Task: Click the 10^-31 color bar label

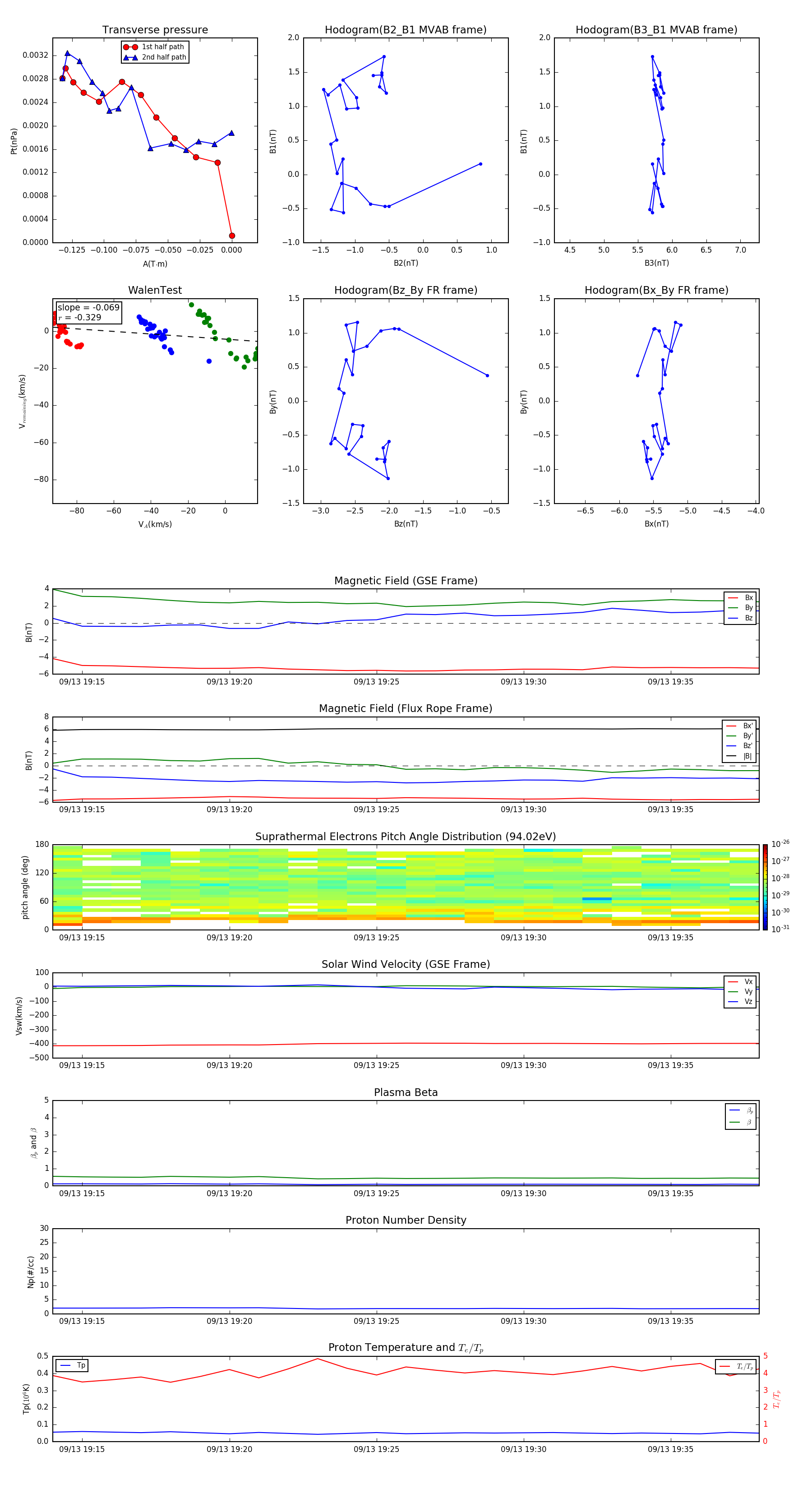Action: click(780, 929)
